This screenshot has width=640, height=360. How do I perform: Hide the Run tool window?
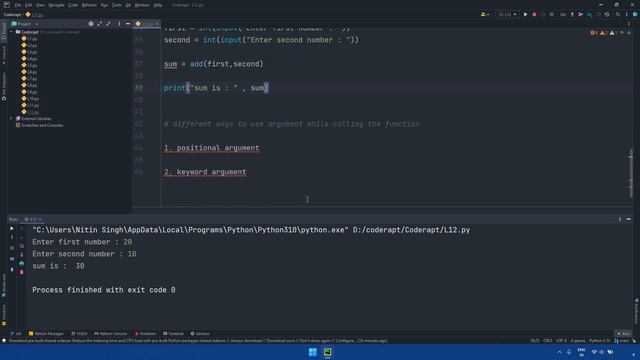(629, 219)
